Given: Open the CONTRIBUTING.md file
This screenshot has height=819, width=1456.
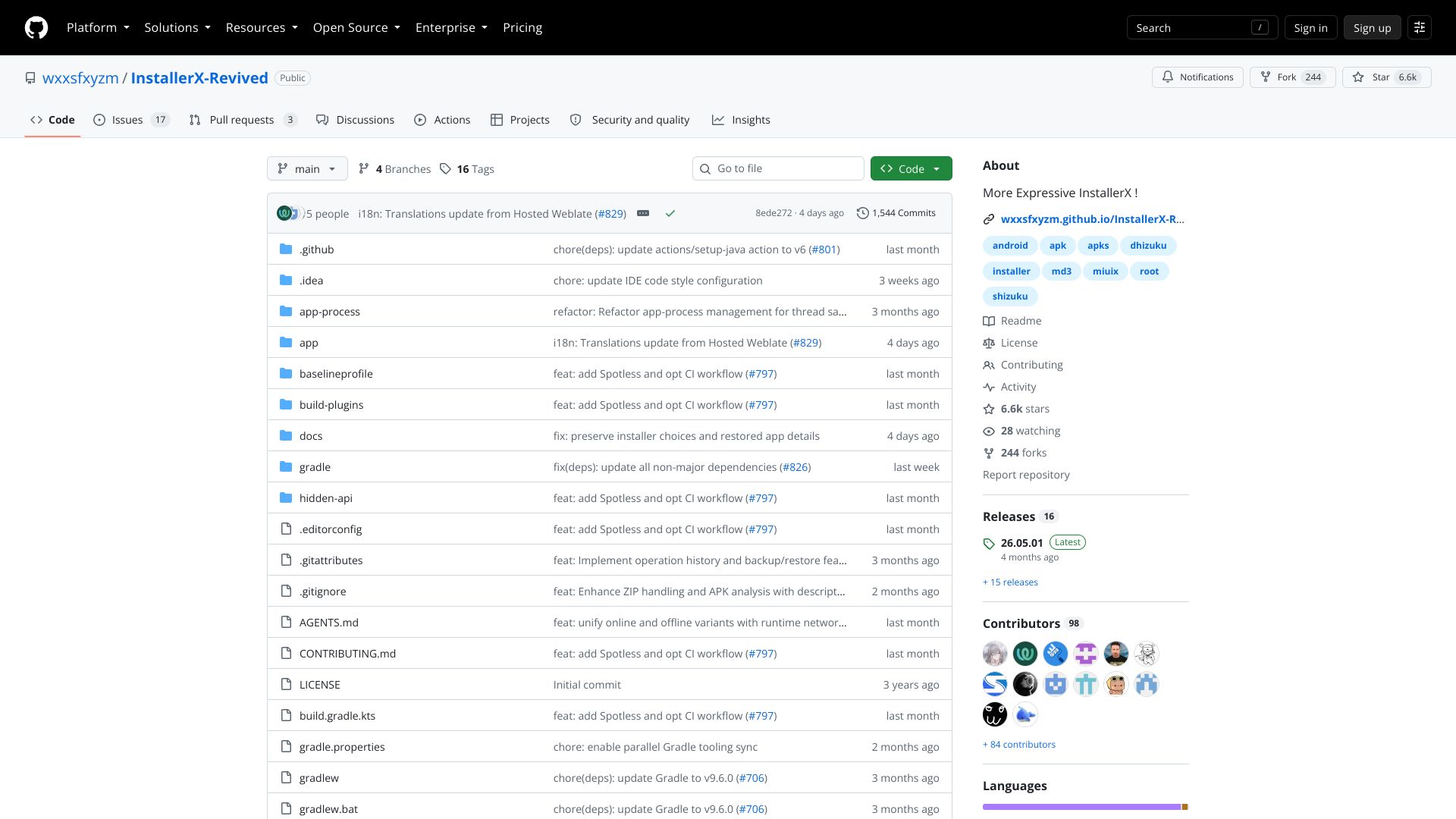Looking at the screenshot, I should (347, 654).
